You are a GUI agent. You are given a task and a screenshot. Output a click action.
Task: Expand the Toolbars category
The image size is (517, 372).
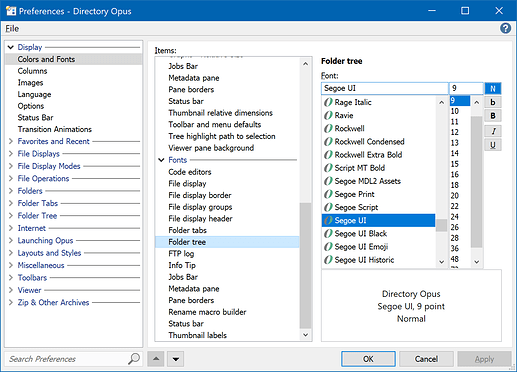pos(11,278)
